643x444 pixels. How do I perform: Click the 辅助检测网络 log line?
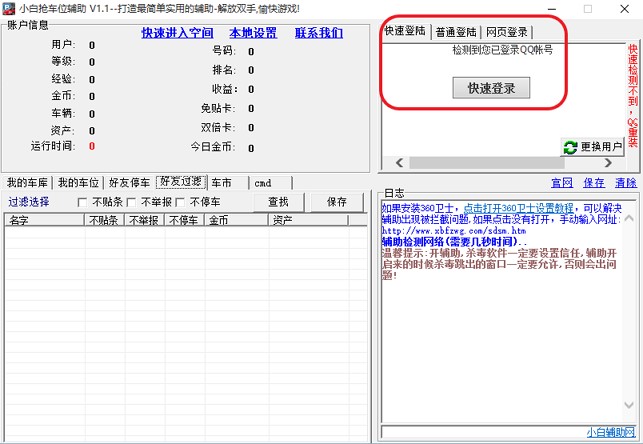coord(454,242)
